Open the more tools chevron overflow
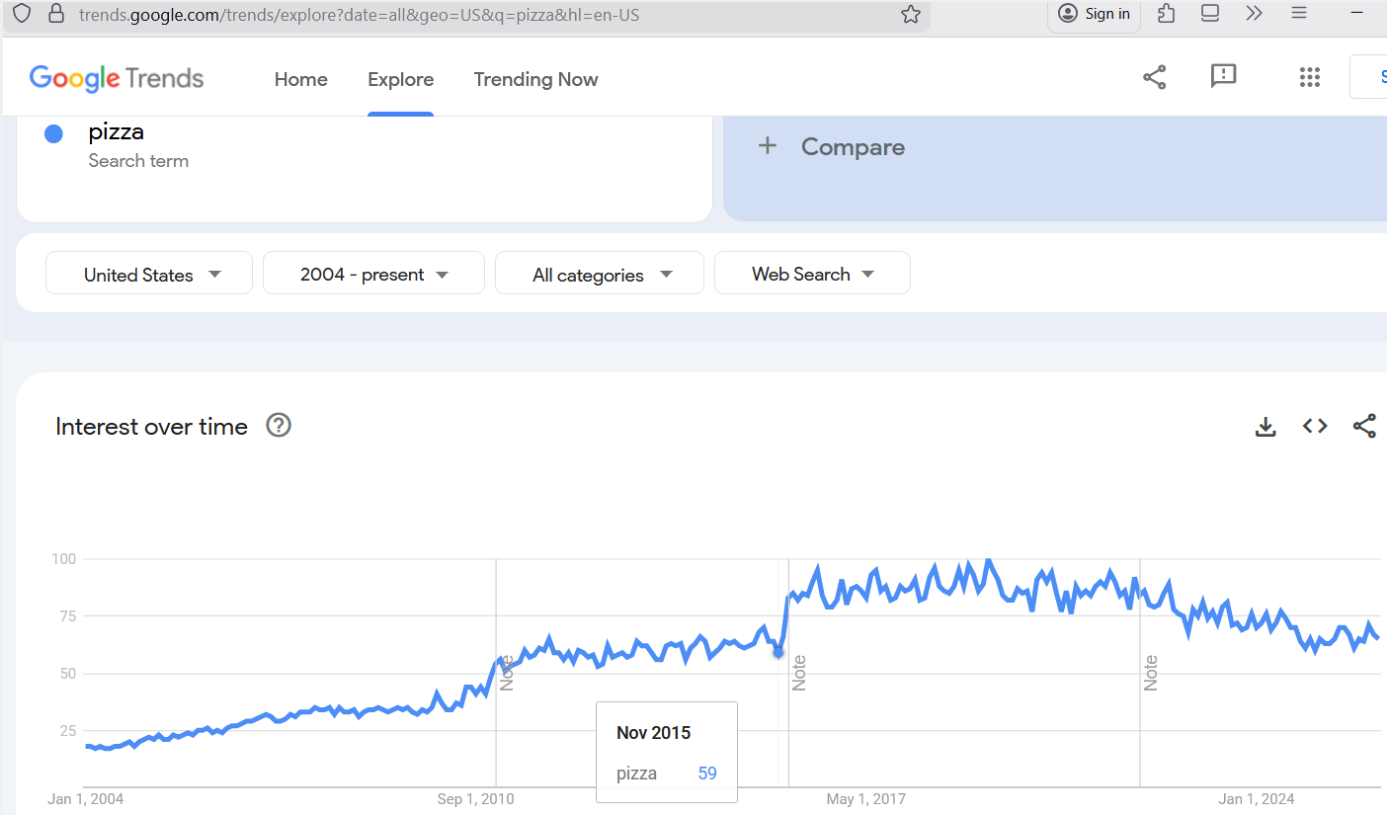The width and height of the screenshot is (1387, 815). click(x=1254, y=14)
